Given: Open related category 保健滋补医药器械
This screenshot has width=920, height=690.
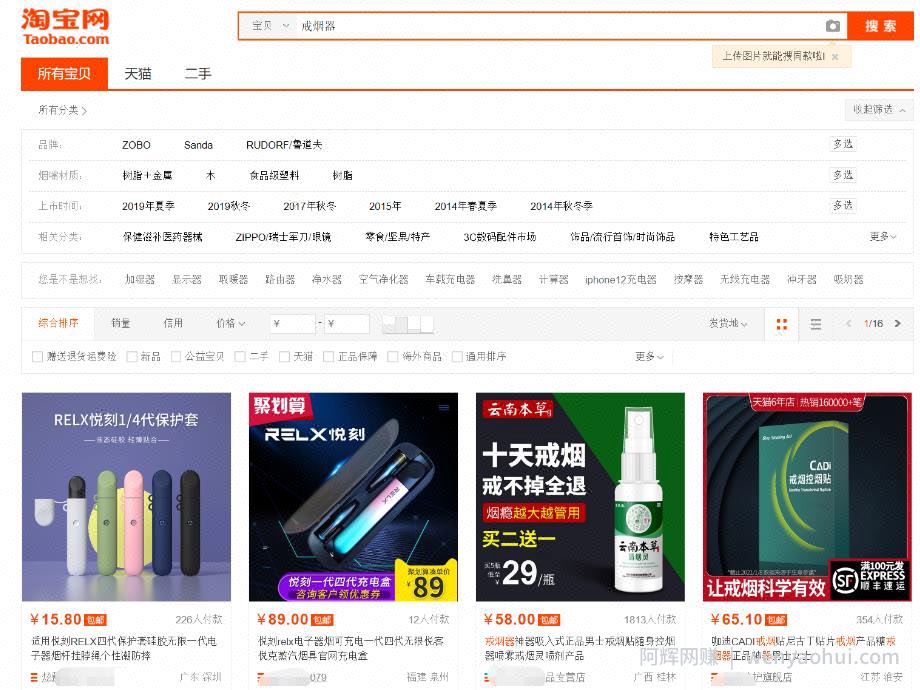Looking at the screenshot, I should pyautogui.click(x=163, y=236).
